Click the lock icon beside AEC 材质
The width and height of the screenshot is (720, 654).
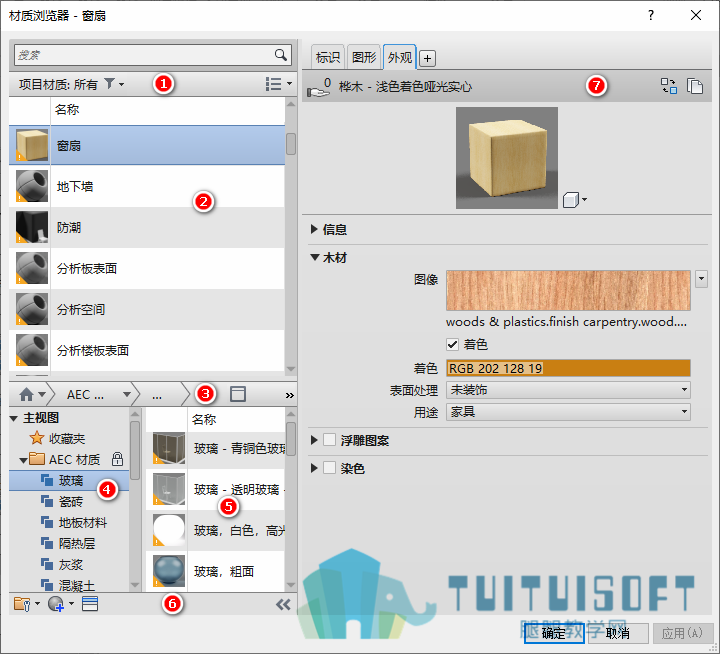[118, 459]
